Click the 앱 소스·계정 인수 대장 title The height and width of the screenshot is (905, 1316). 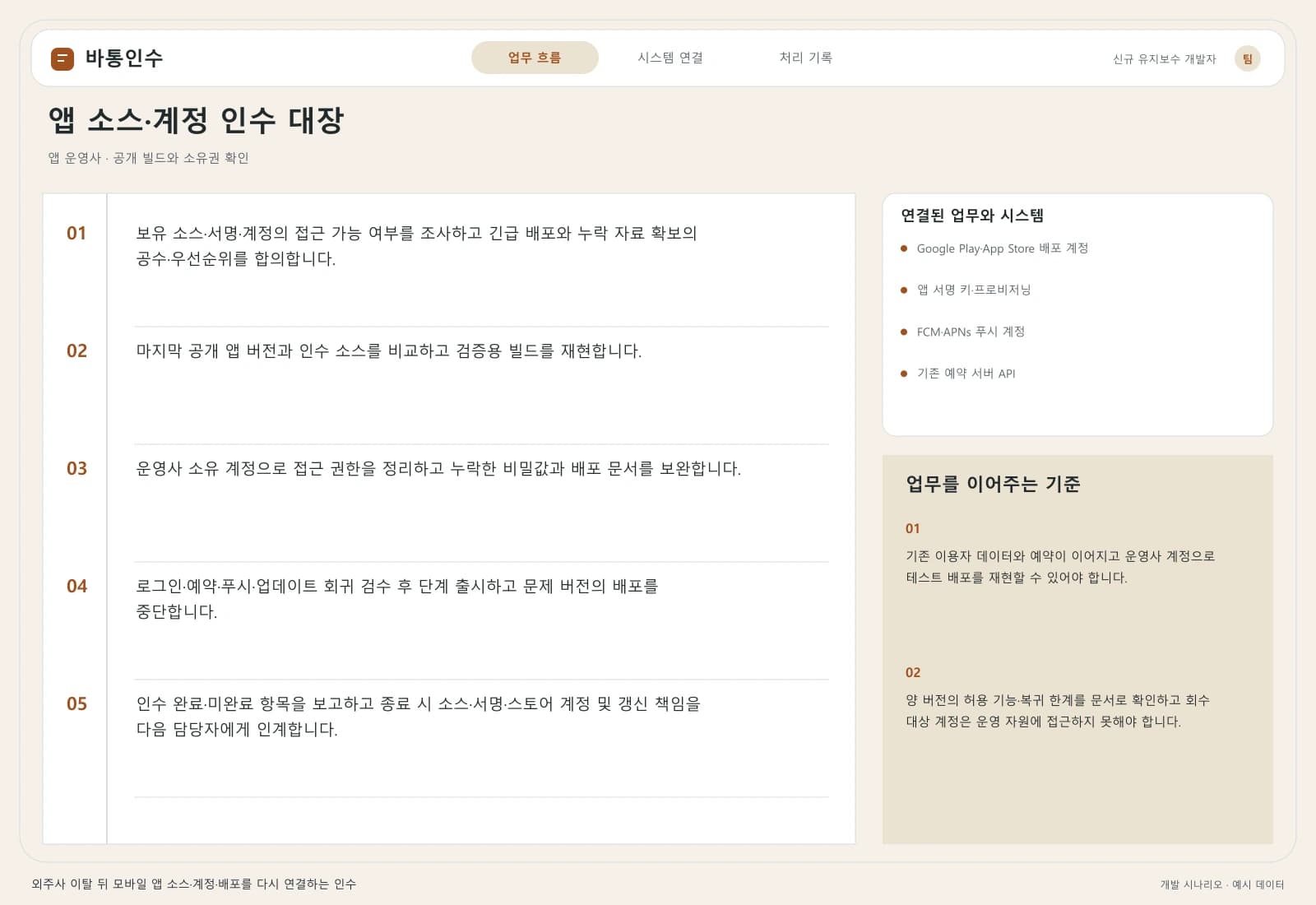(x=196, y=120)
